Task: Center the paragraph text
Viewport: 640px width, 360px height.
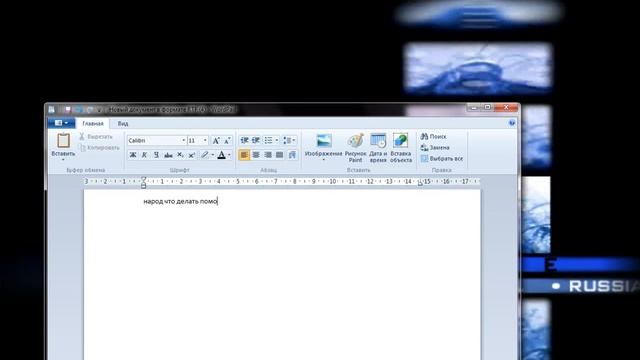Action: pyautogui.click(x=256, y=155)
